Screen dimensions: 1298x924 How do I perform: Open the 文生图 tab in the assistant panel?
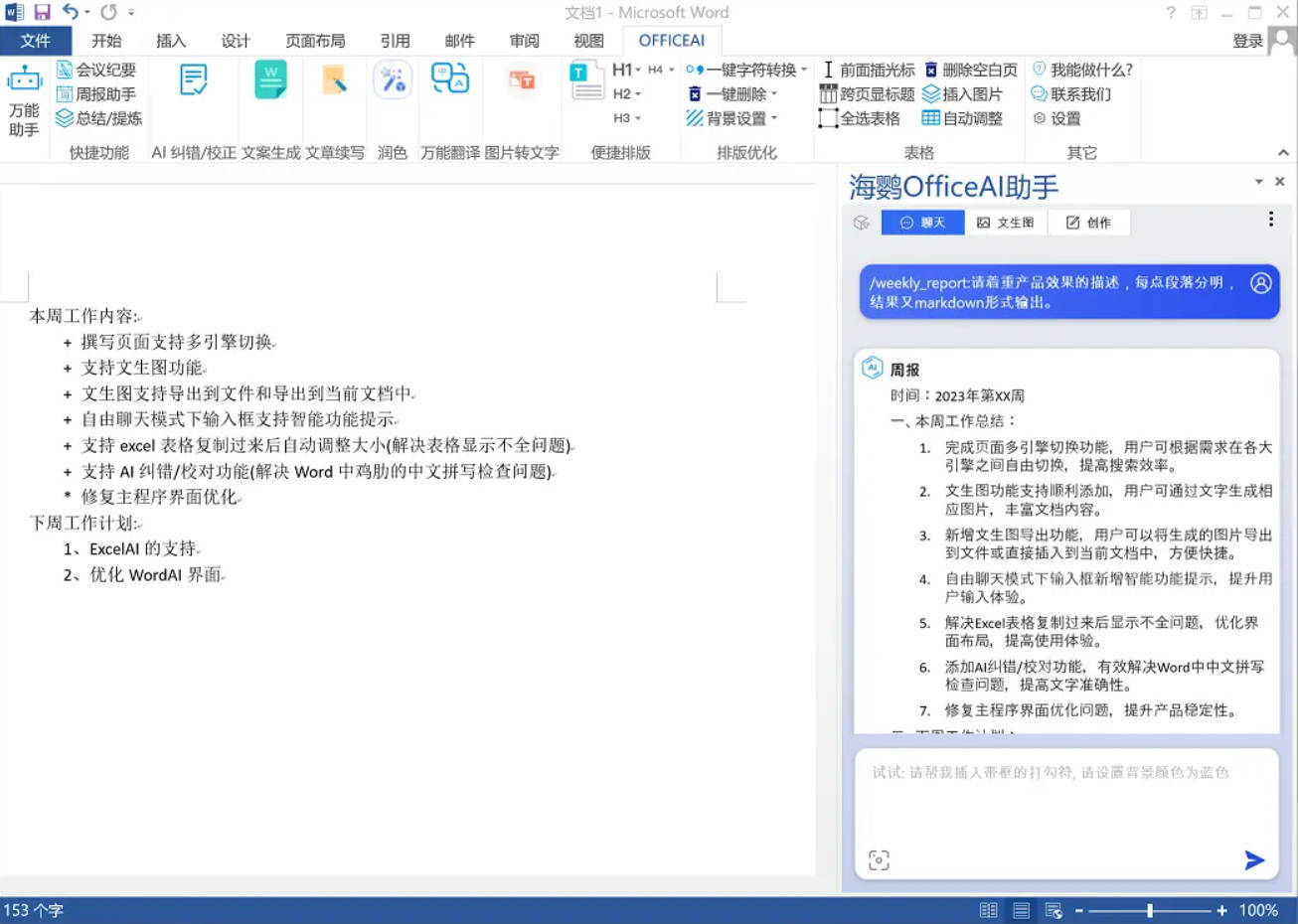pyautogui.click(x=1005, y=222)
